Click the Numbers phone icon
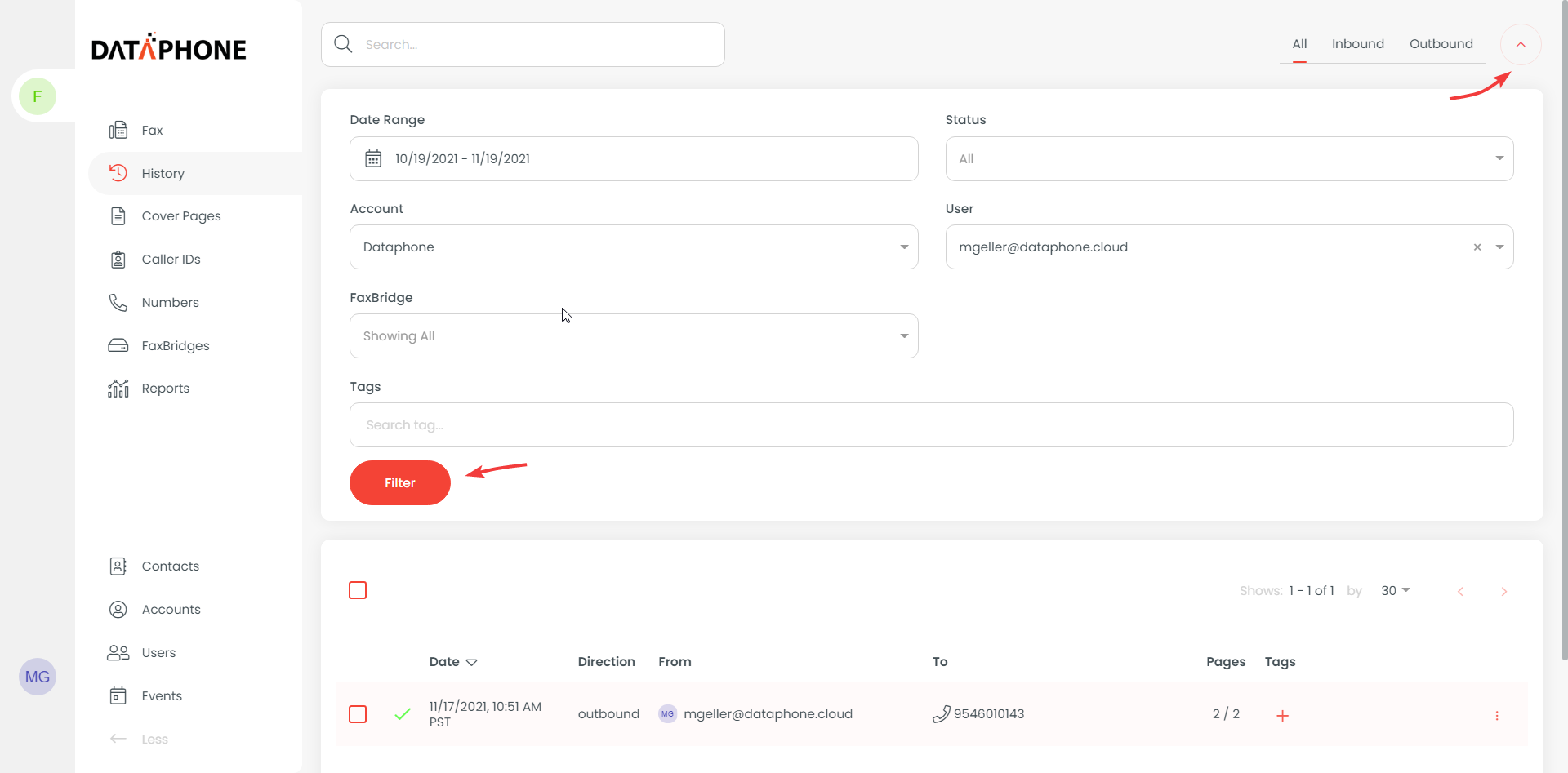Image resolution: width=1568 pixels, height=773 pixels. 118,303
